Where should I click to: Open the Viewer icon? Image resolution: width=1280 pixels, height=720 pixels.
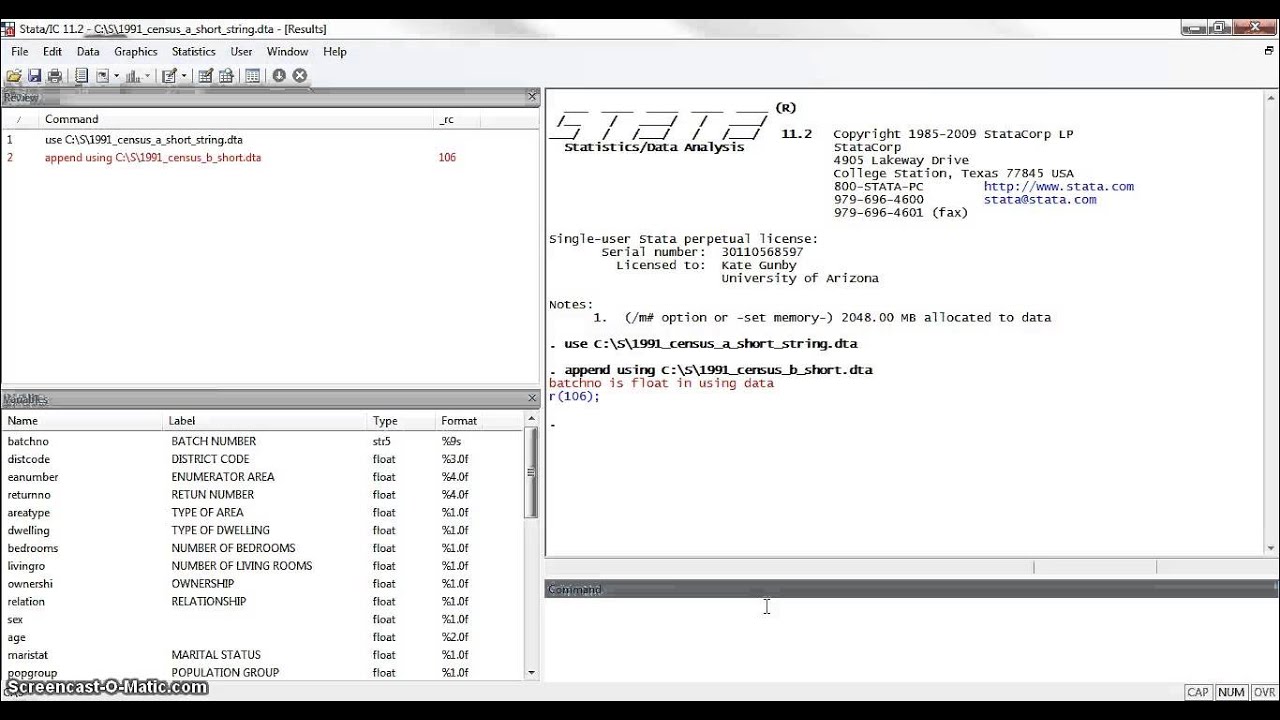102,76
